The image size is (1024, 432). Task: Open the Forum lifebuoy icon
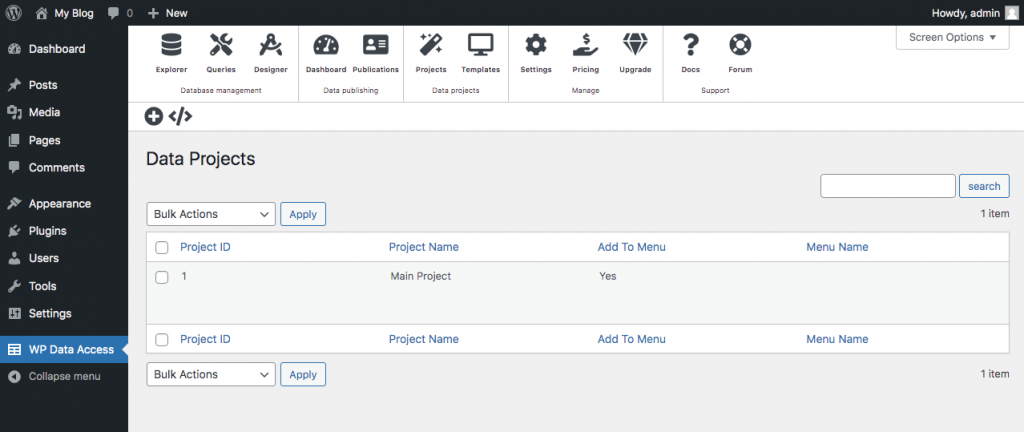point(740,46)
